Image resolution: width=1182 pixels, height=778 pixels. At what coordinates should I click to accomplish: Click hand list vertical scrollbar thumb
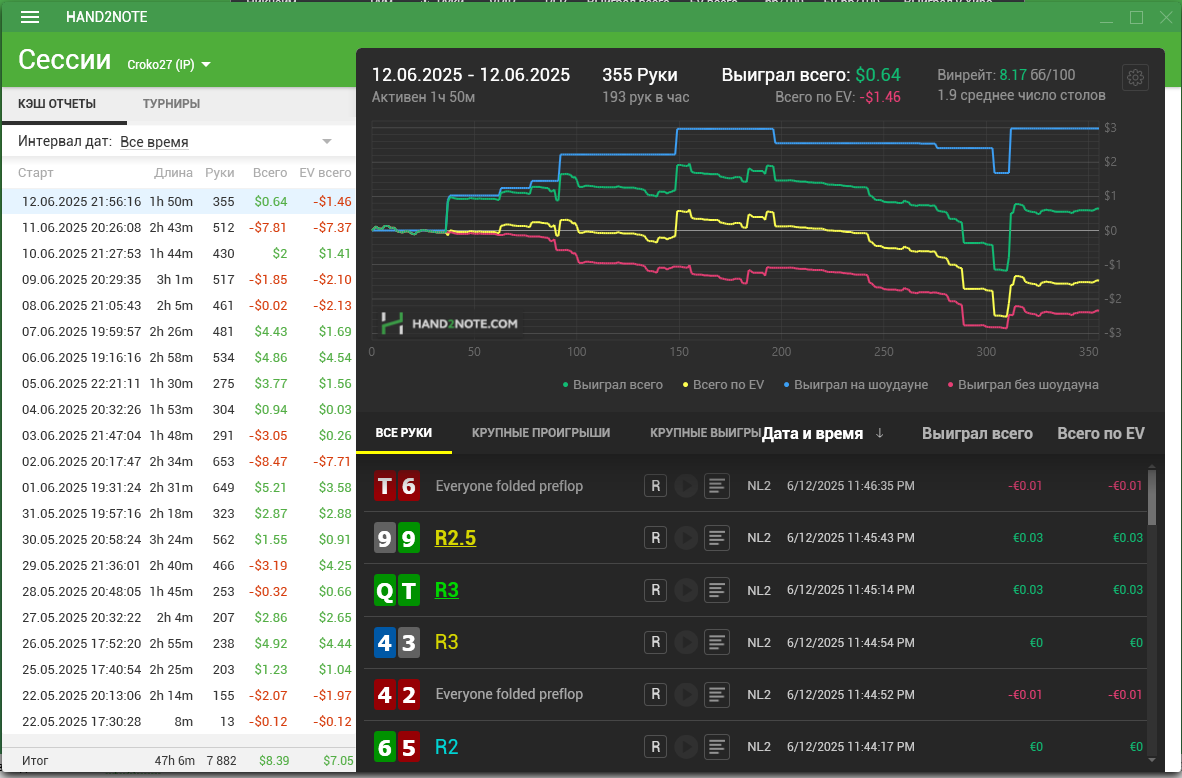point(1151,497)
